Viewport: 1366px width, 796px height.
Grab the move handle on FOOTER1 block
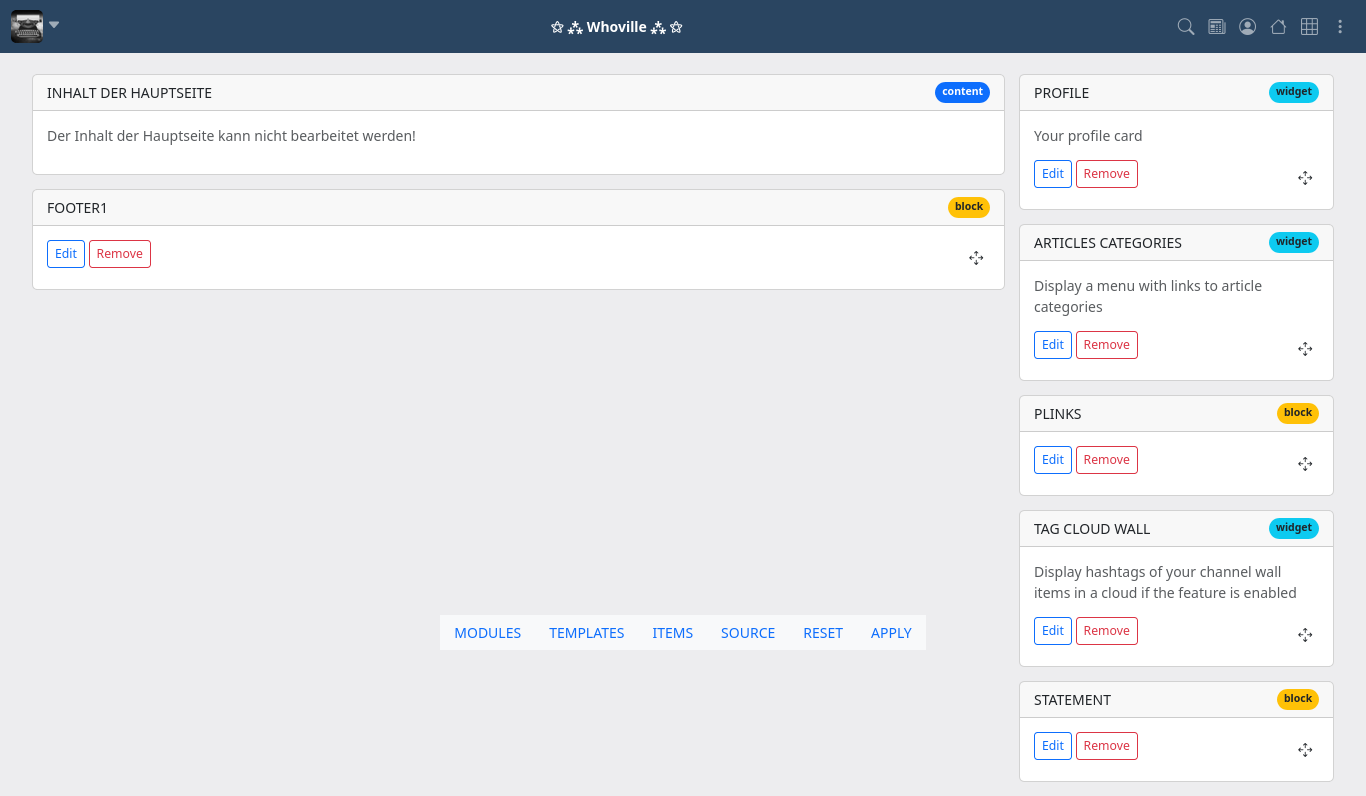click(976, 258)
